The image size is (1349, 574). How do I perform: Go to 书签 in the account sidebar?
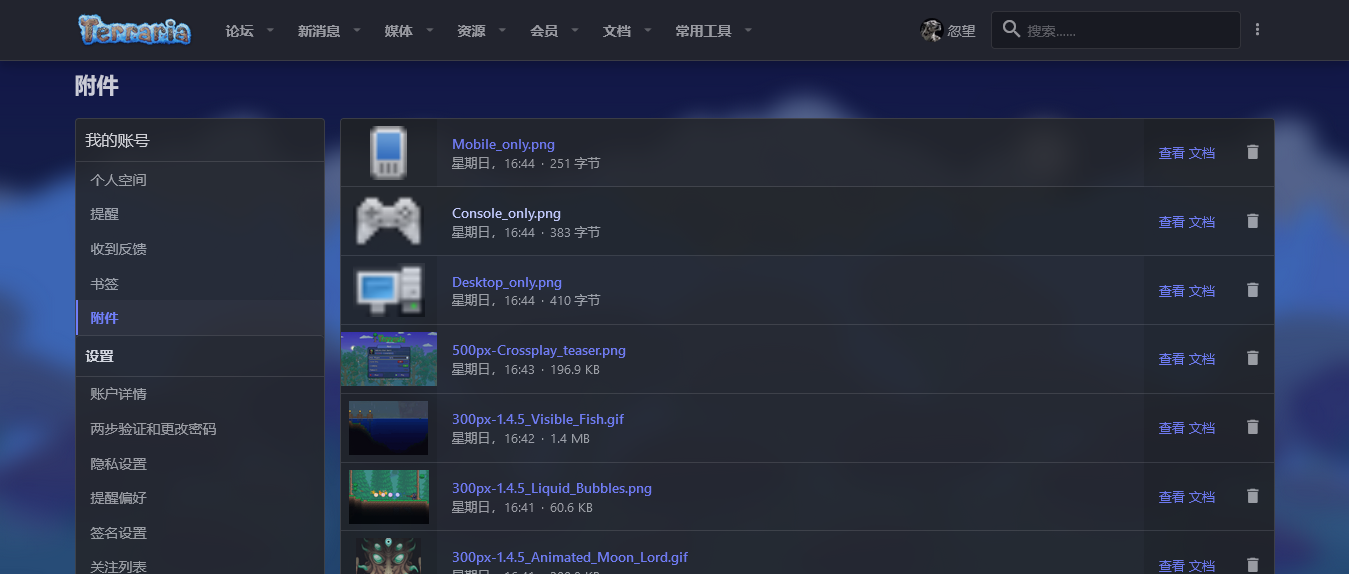pyautogui.click(x=104, y=284)
